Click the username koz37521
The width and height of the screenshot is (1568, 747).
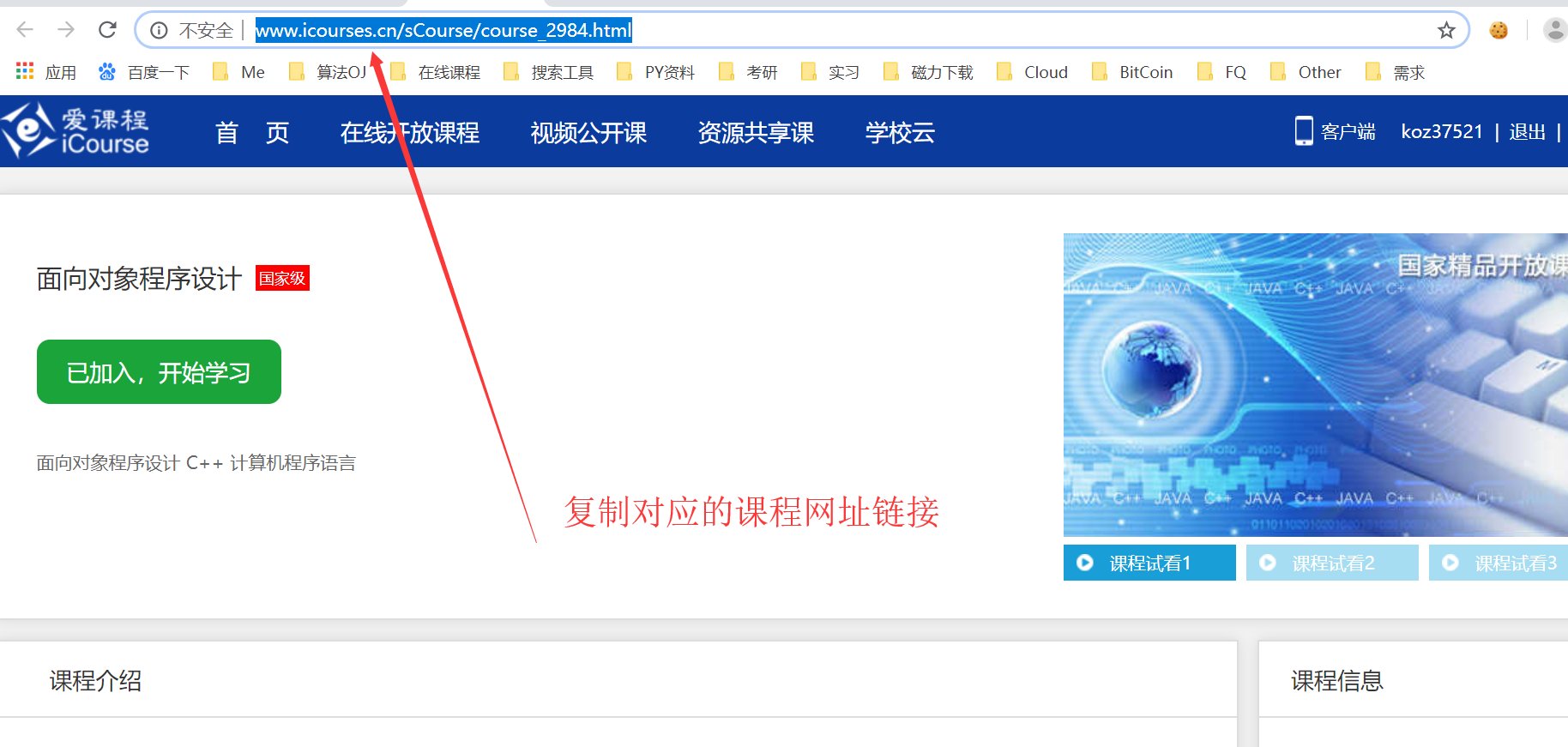[1441, 131]
